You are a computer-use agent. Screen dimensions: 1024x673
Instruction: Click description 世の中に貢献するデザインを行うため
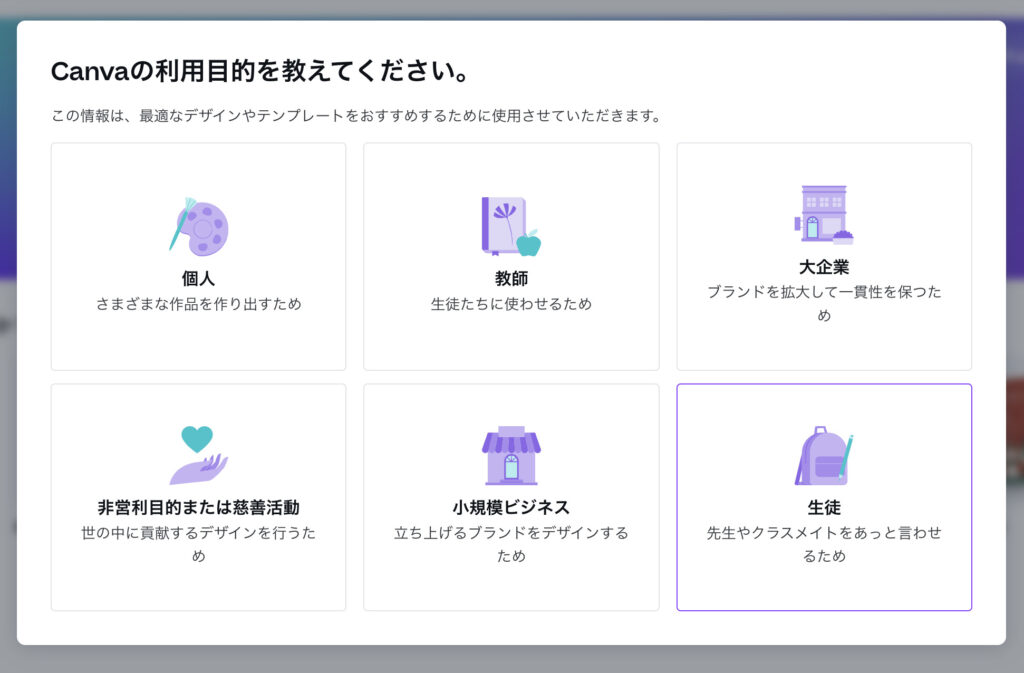[199, 544]
